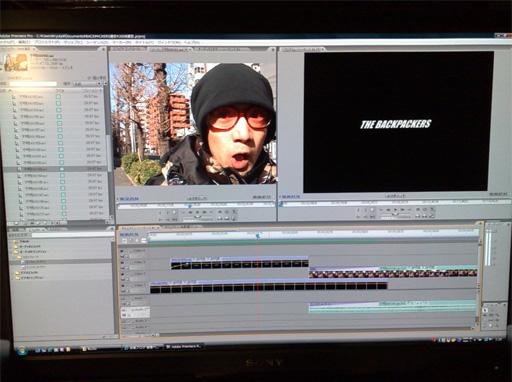Image resolution: width=512 pixels, height=382 pixels.
Task: Toggle loop playback in Source monitor
Action: [220, 212]
